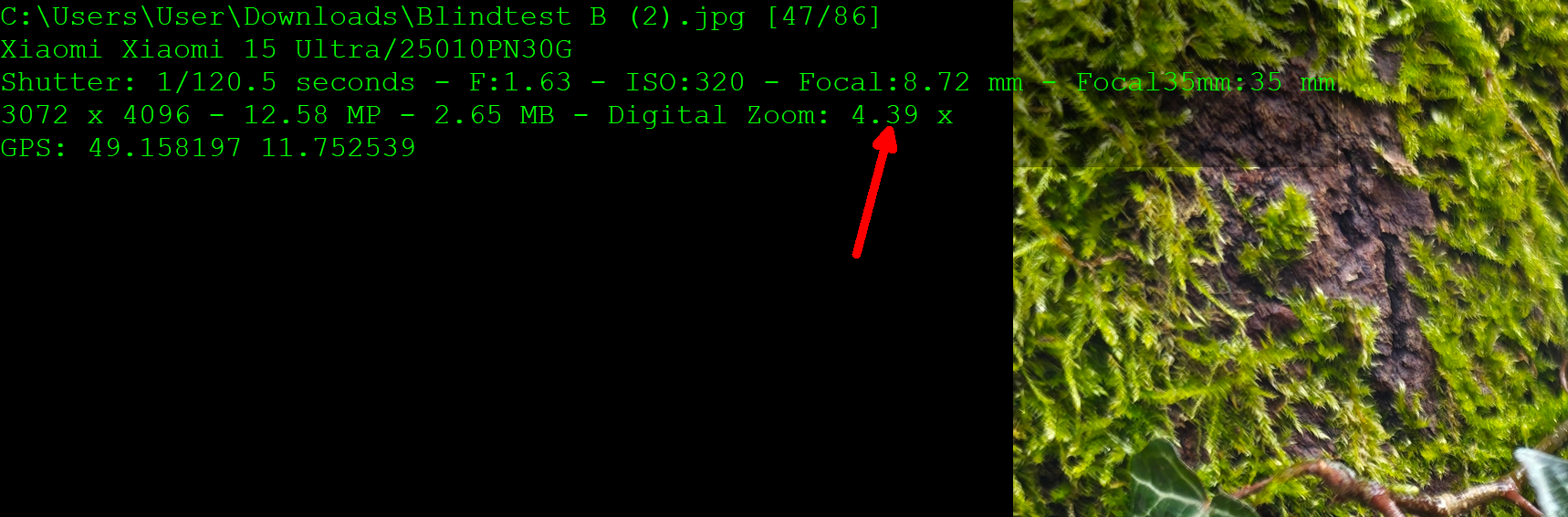Click the moss photo preview

click(x=1291, y=258)
